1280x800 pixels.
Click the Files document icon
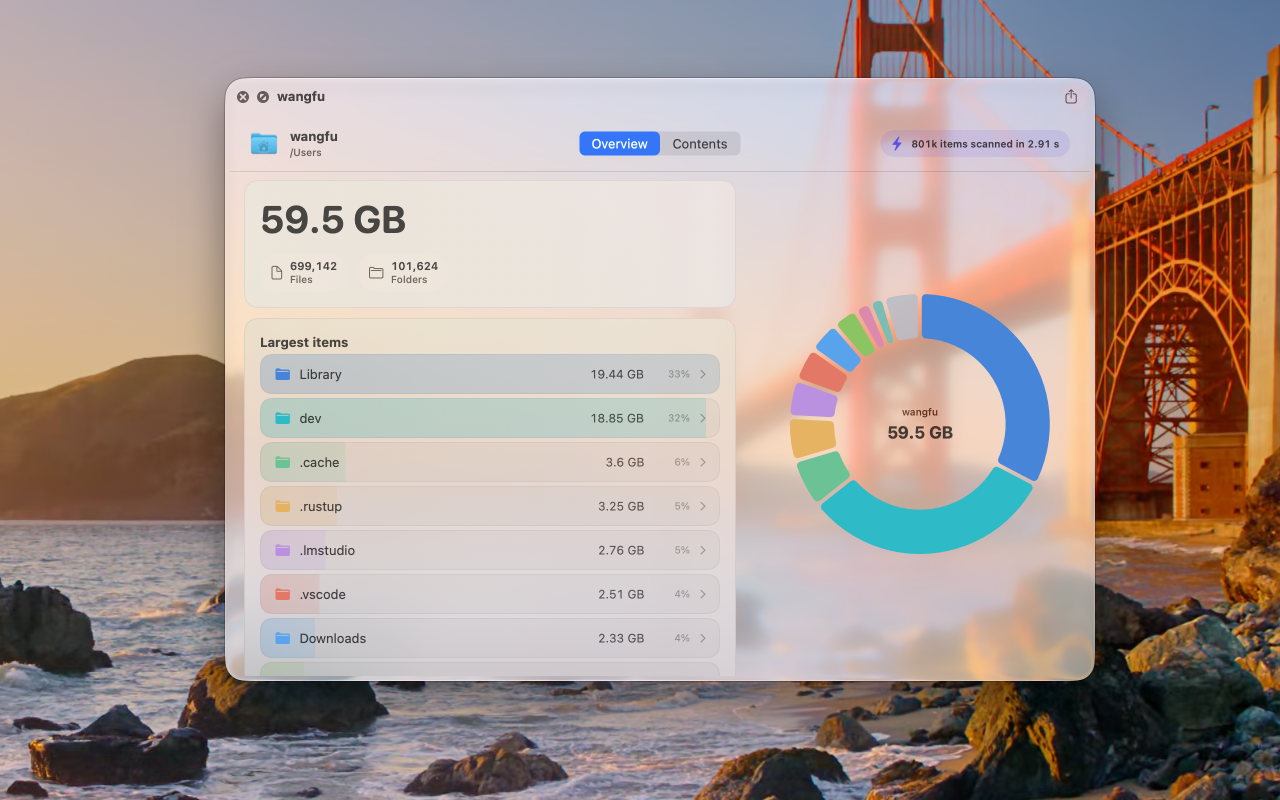tap(277, 273)
